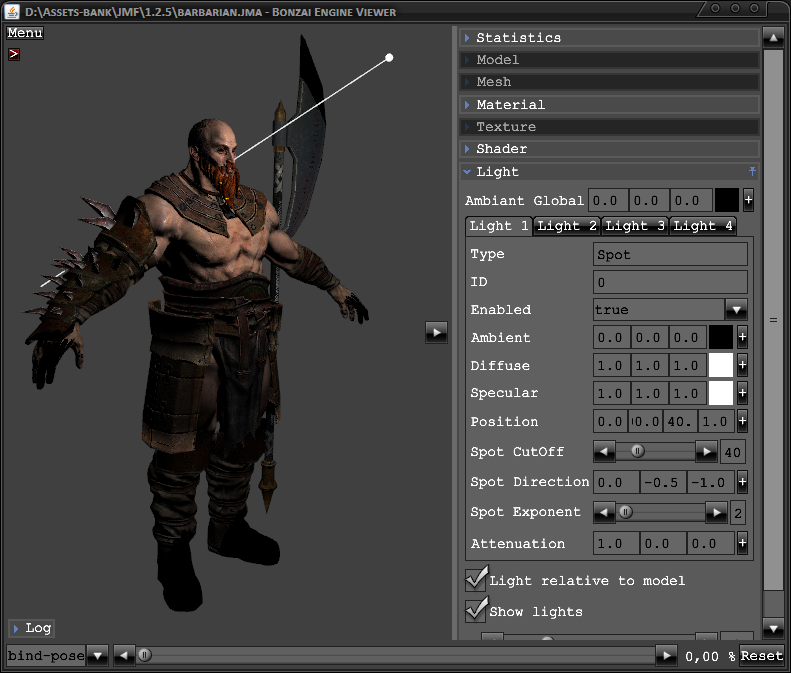This screenshot has width=791, height=673.
Task: Expand the Statistics section
Action: 518,38
